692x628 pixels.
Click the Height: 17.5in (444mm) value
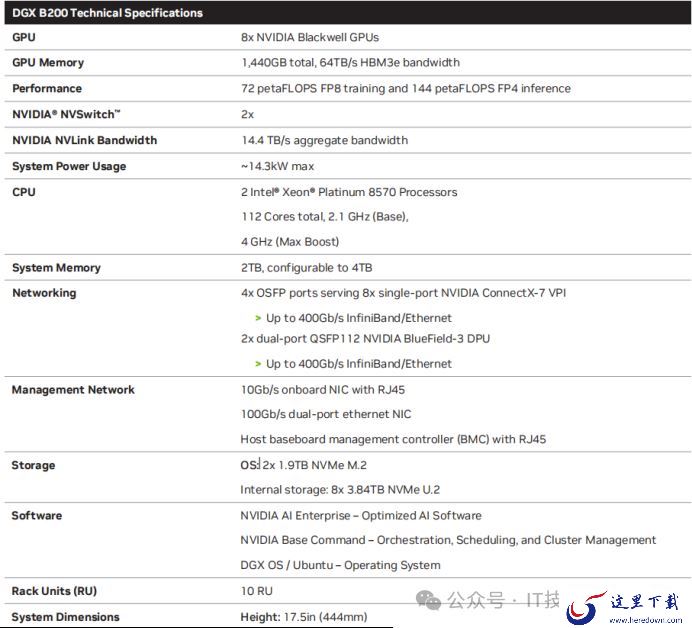tap(304, 617)
